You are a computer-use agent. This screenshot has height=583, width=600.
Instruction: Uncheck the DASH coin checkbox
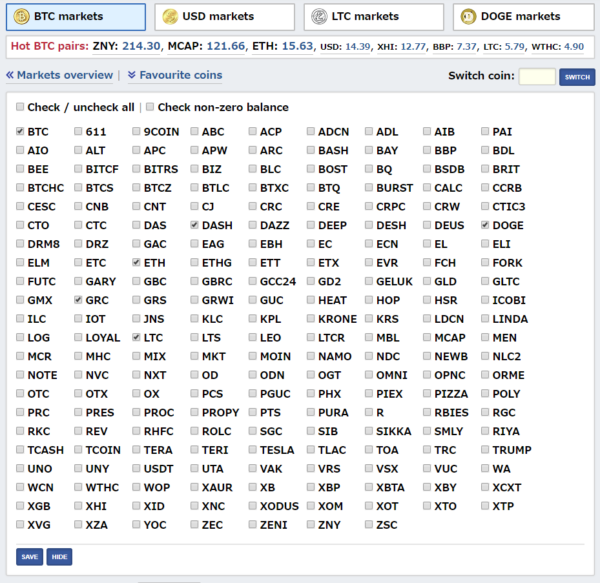point(194,225)
